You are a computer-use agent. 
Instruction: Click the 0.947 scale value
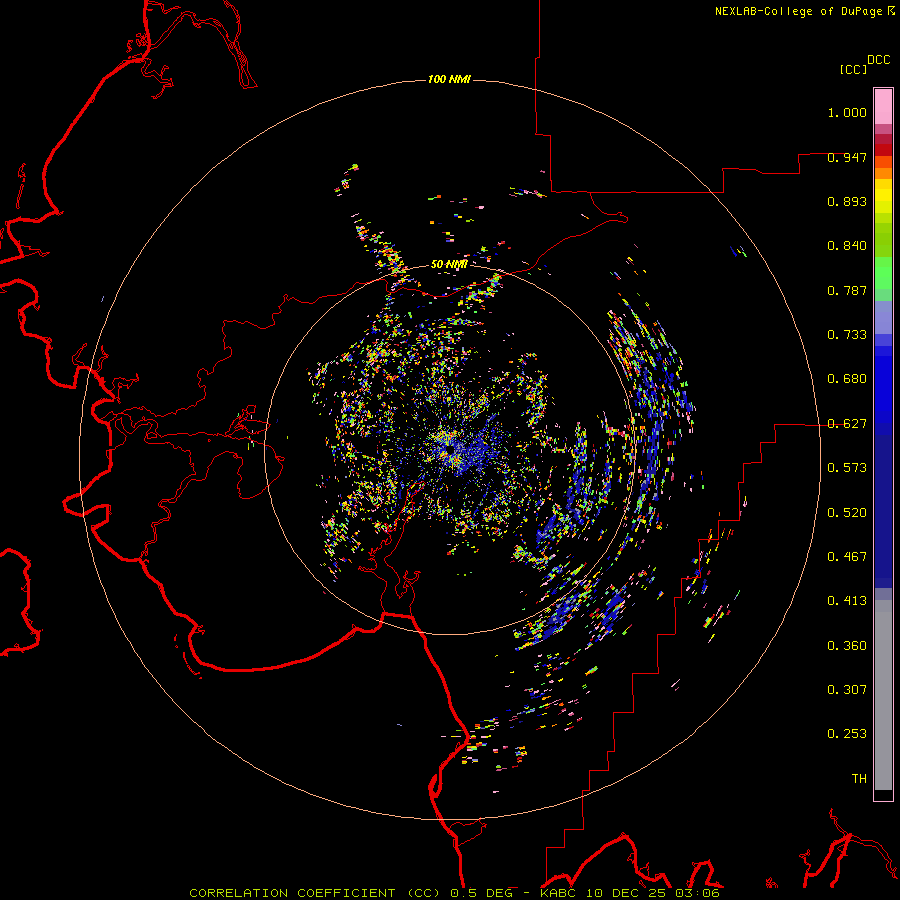pos(847,157)
